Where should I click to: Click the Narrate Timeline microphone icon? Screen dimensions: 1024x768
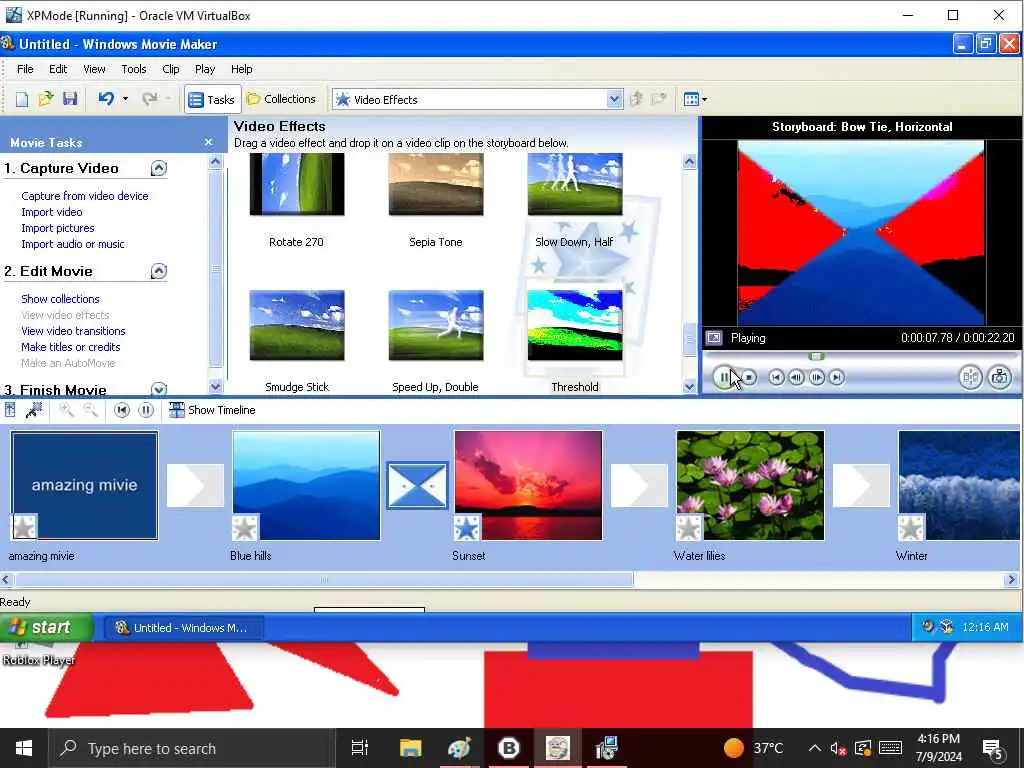tap(34, 410)
